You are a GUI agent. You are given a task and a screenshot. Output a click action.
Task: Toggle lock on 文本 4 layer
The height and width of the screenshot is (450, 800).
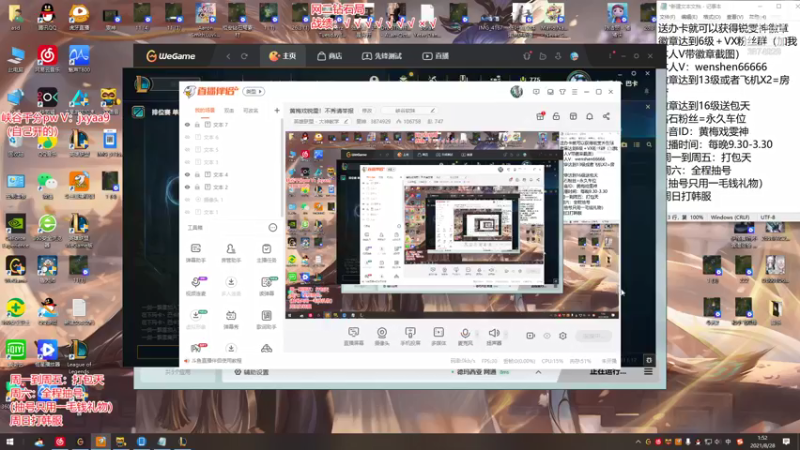coord(197,174)
